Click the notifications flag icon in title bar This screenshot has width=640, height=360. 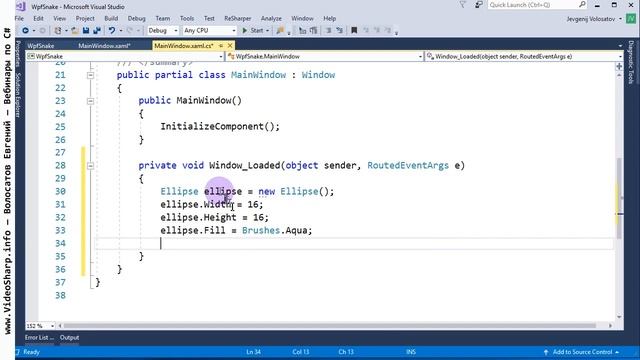[463, 5]
